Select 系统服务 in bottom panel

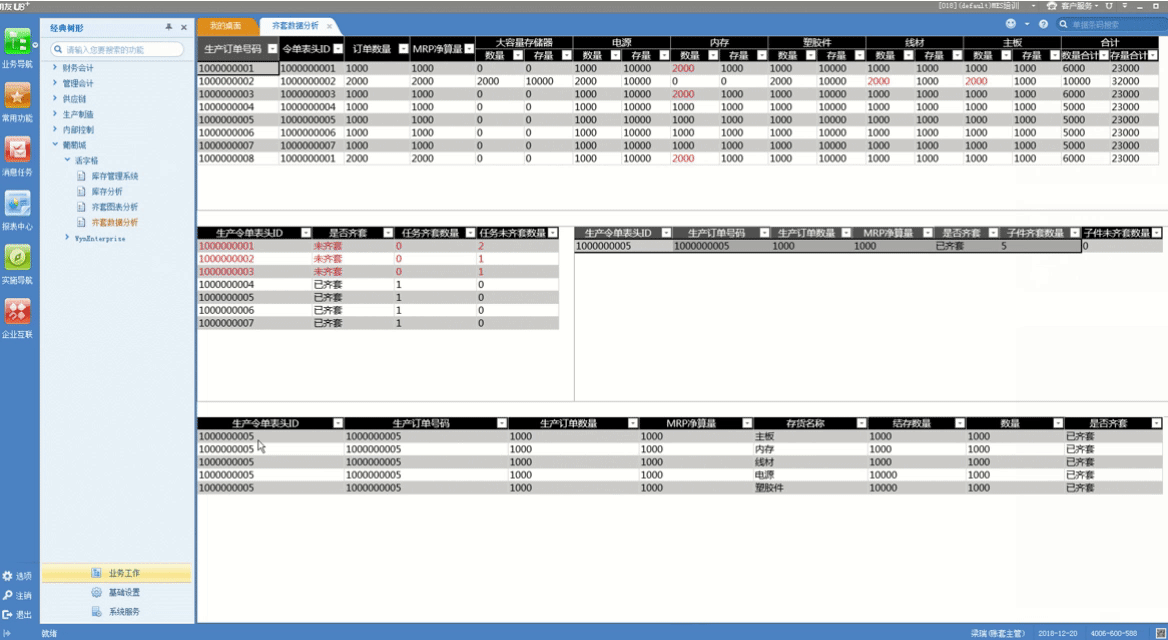point(116,612)
